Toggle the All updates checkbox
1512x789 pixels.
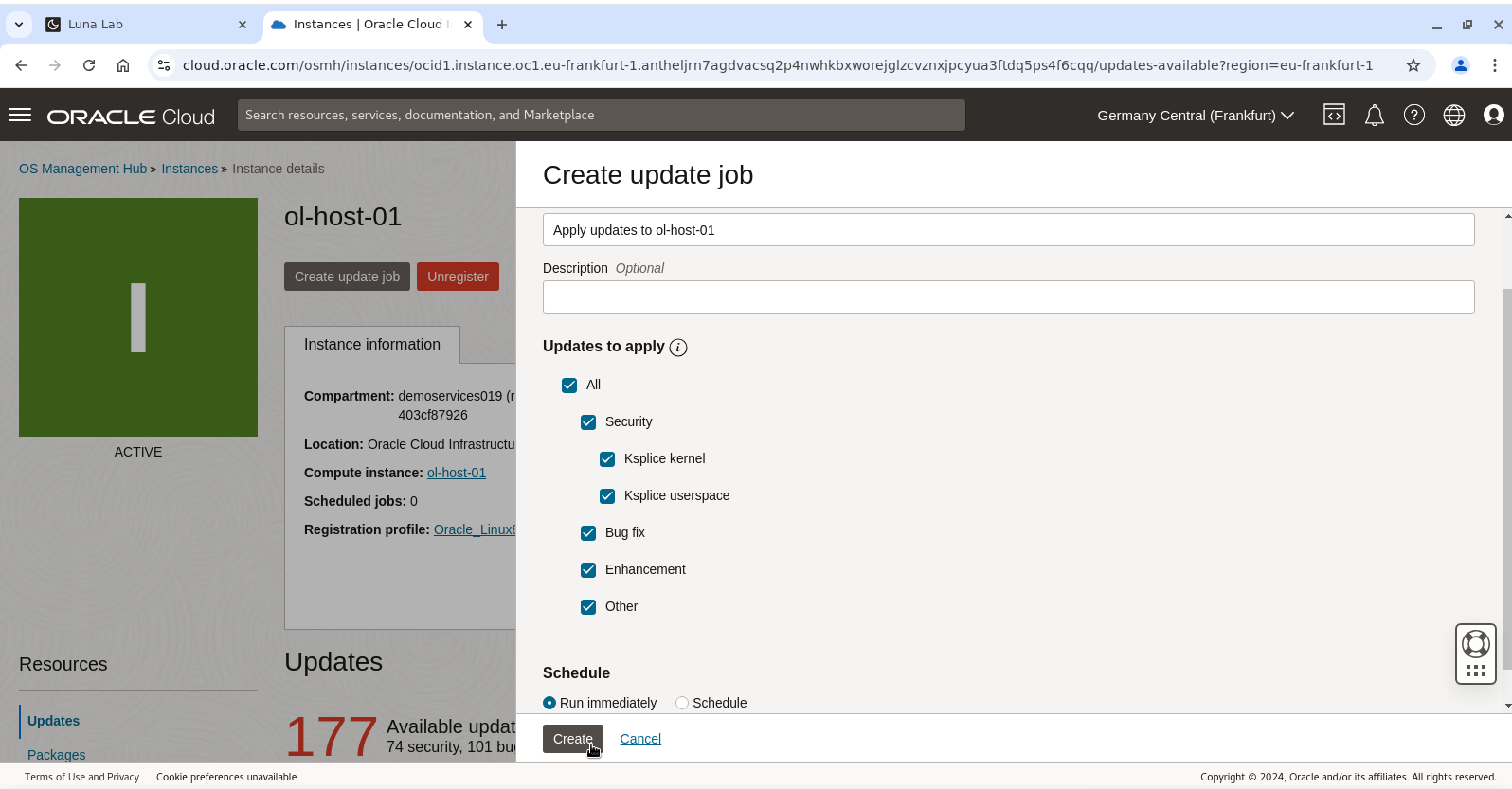pyautogui.click(x=569, y=386)
